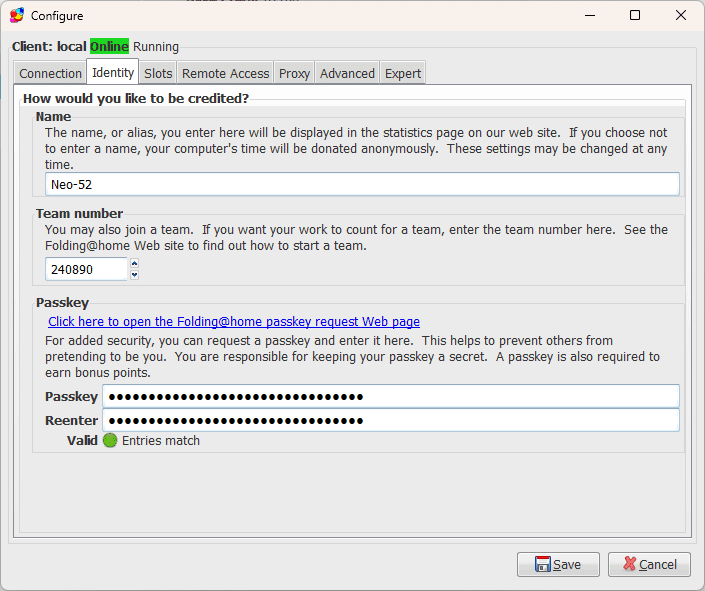Click the 'Entries match' text

161,441
